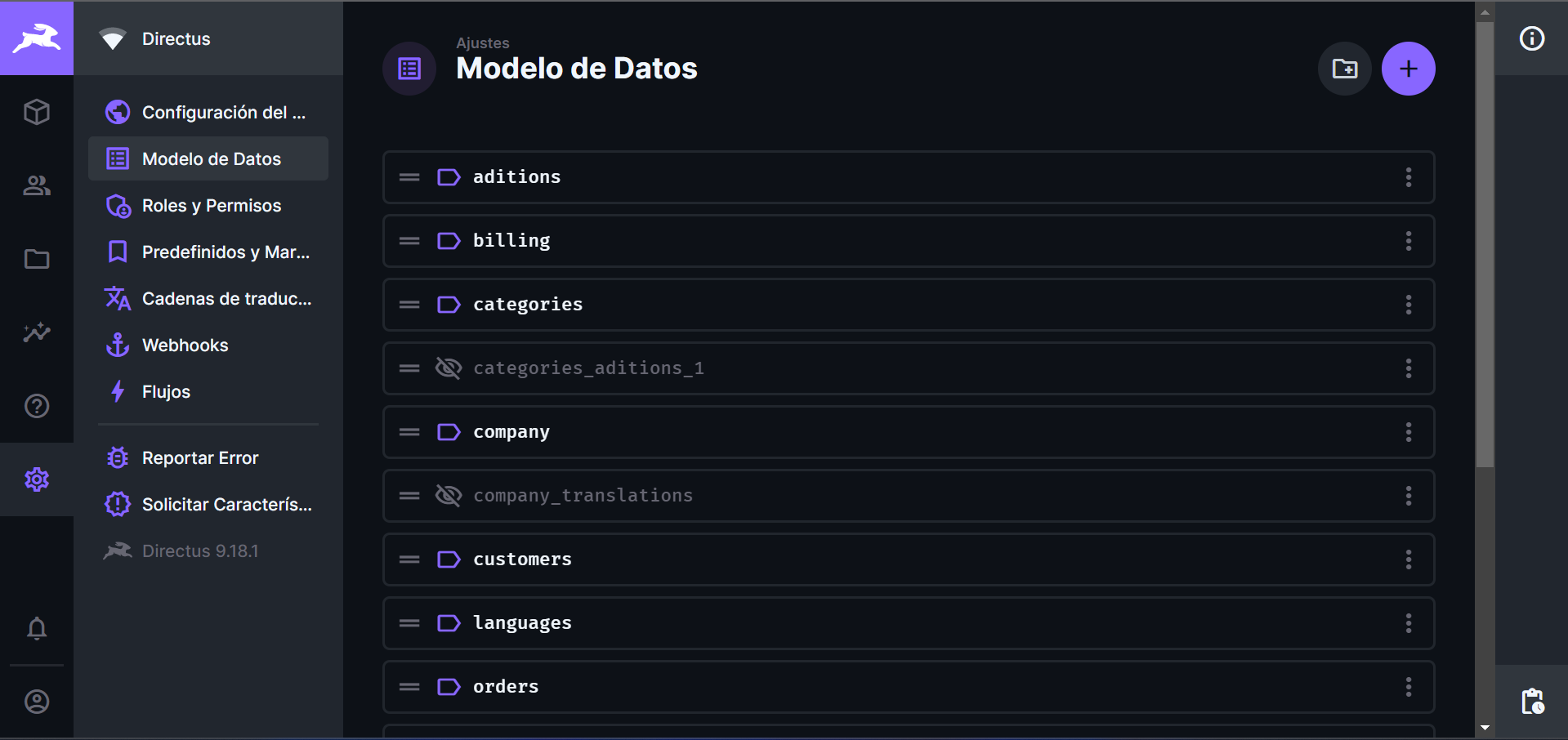Open the File Library folder icon
The width and height of the screenshot is (1568, 740).
[37, 259]
